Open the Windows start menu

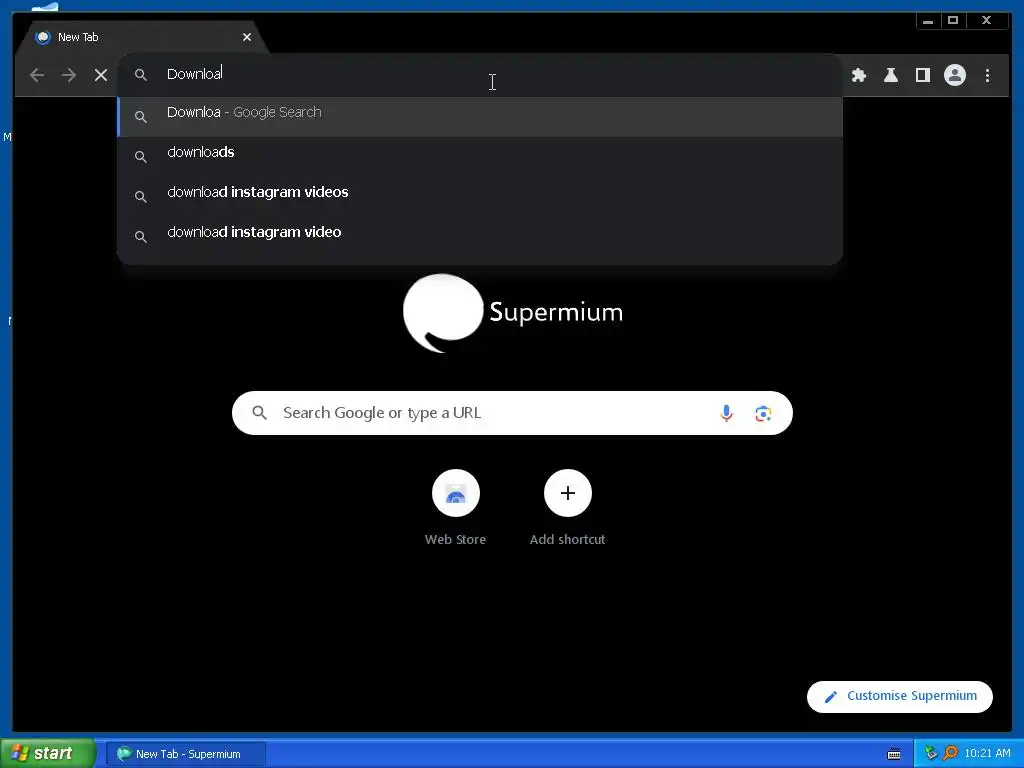[x=47, y=754]
